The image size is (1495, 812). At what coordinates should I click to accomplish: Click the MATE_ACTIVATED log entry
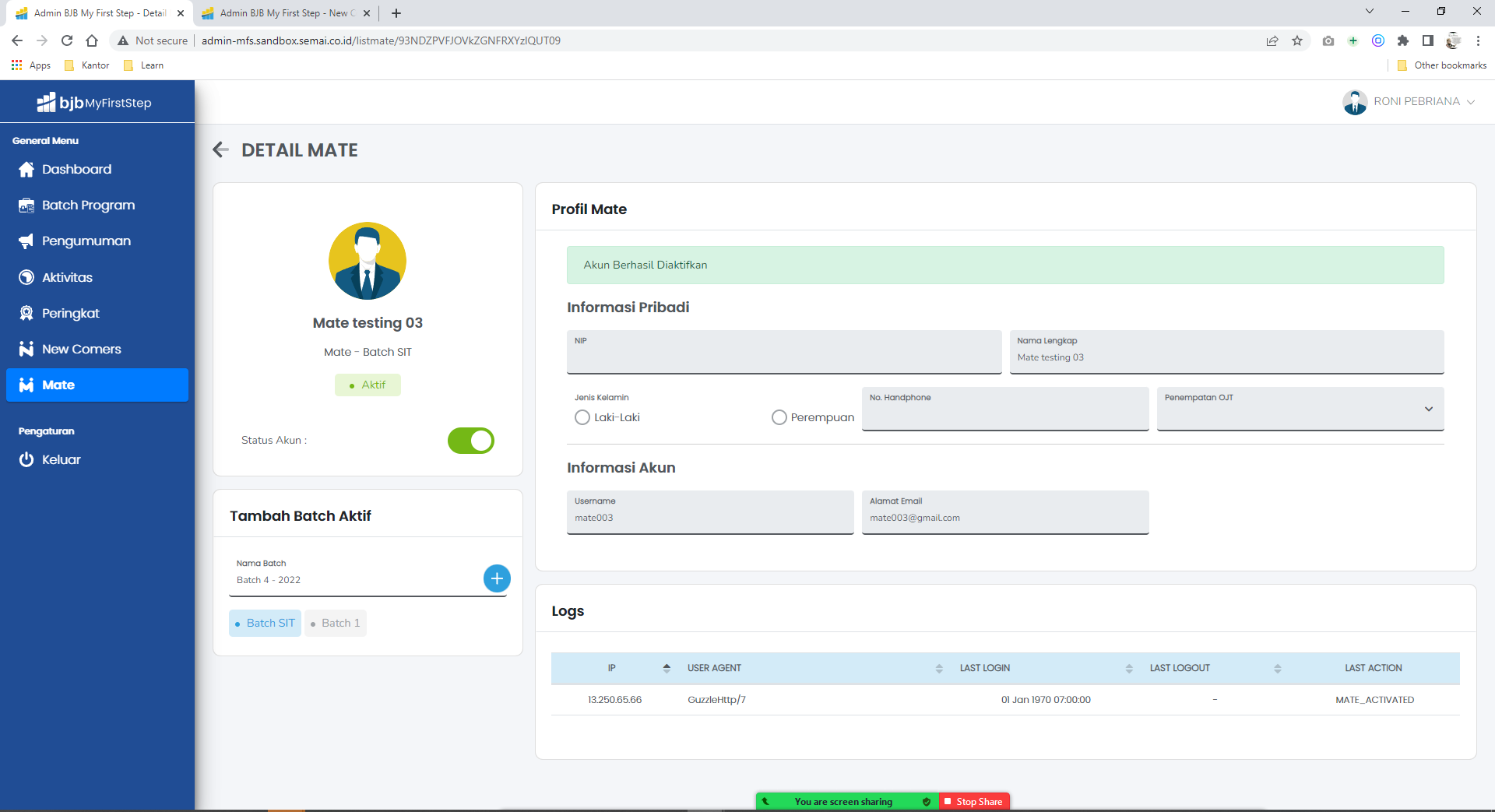tap(1374, 700)
